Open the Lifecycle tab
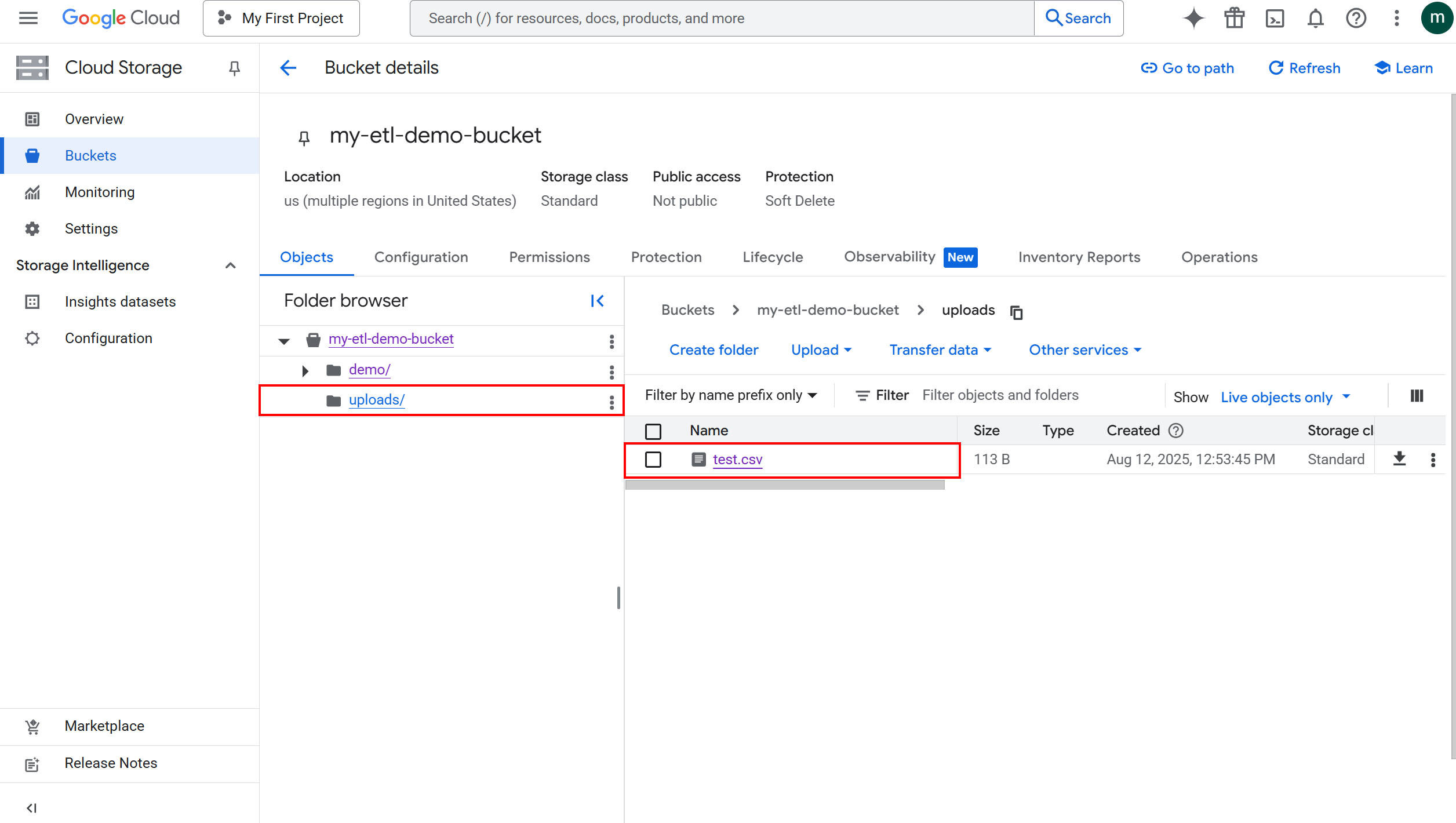 click(773, 257)
